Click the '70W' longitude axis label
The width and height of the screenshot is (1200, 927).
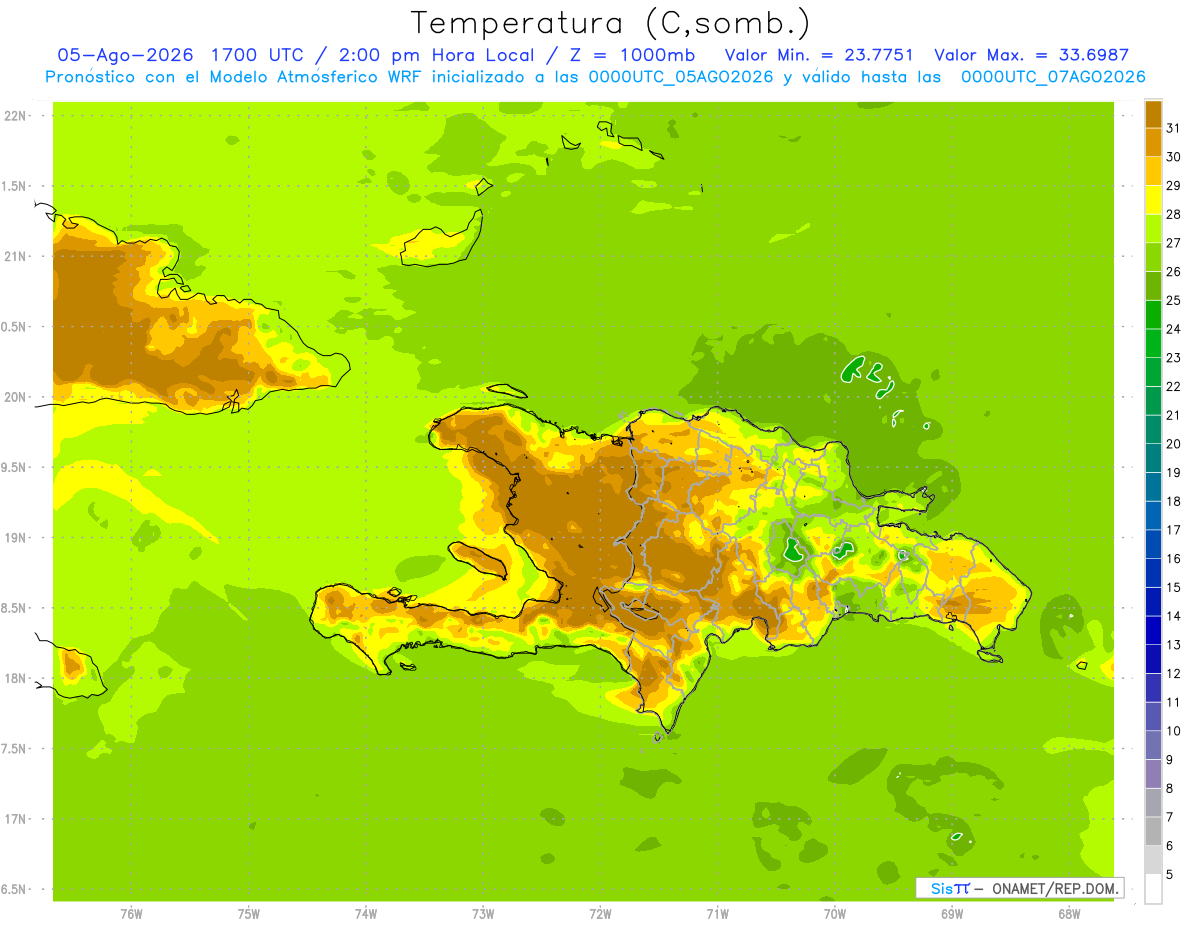click(835, 914)
